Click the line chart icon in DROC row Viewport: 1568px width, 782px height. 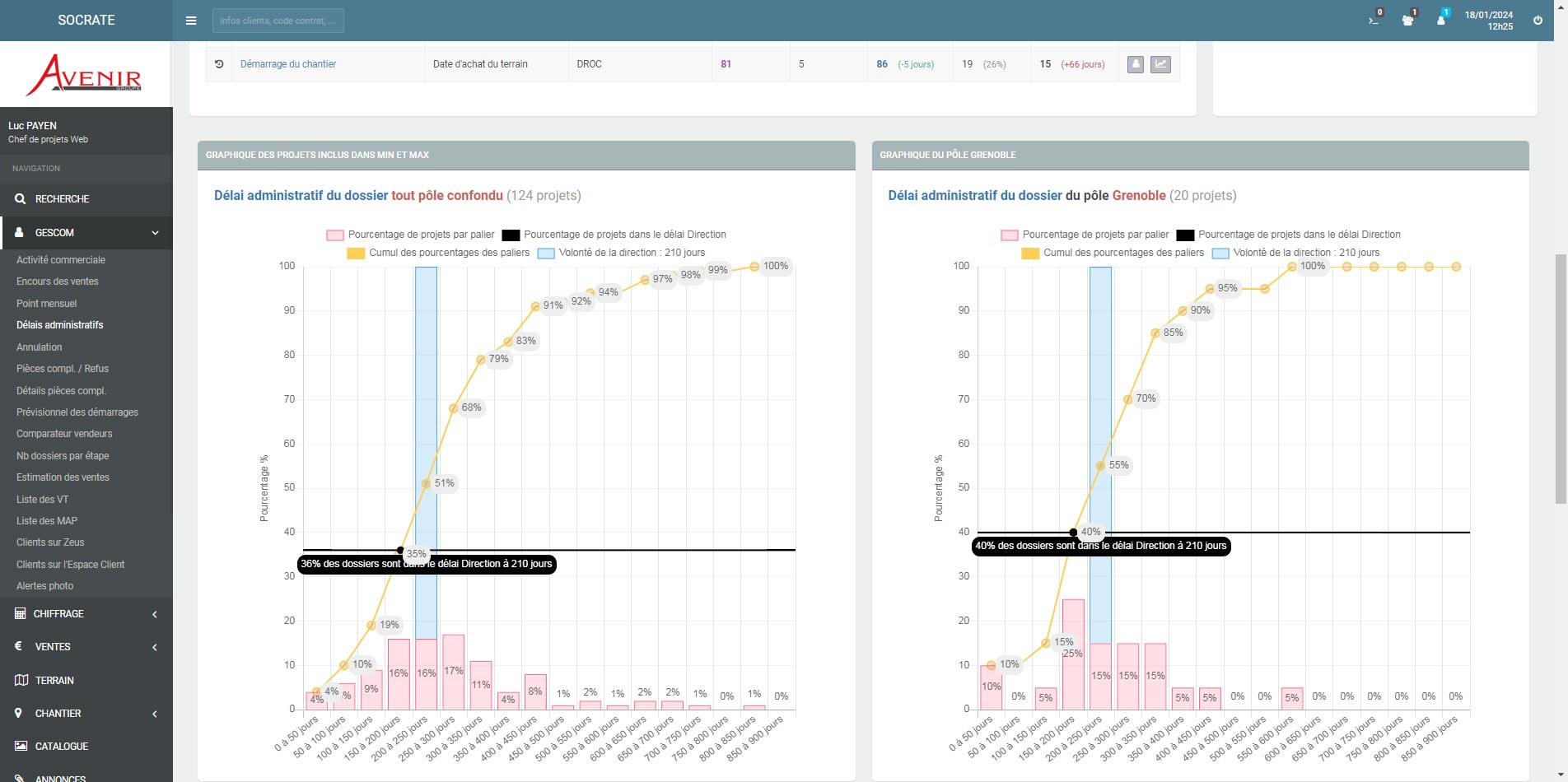[1160, 64]
